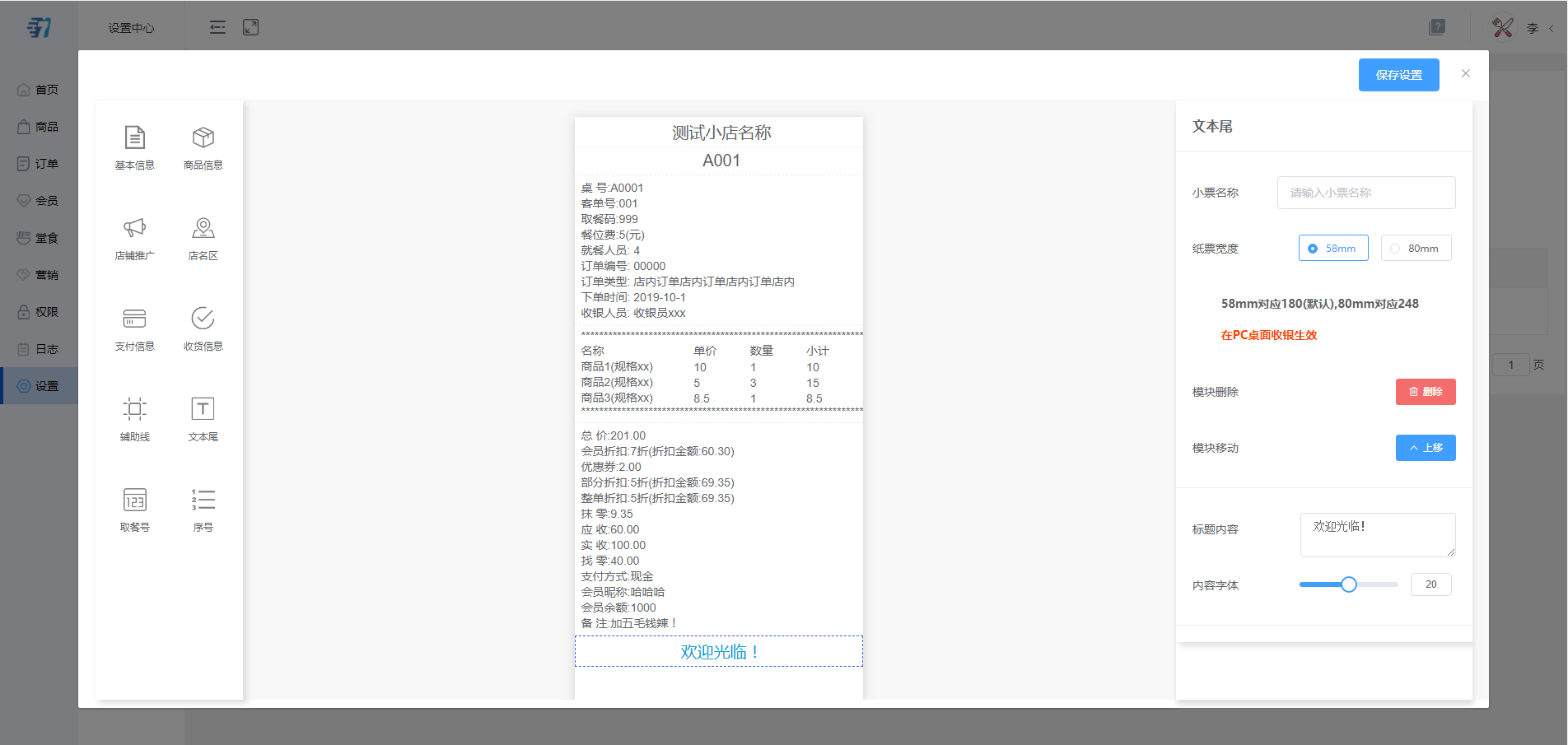Add the 辅助线 module
This screenshot has height=745, width=1568.
pyautogui.click(x=135, y=419)
